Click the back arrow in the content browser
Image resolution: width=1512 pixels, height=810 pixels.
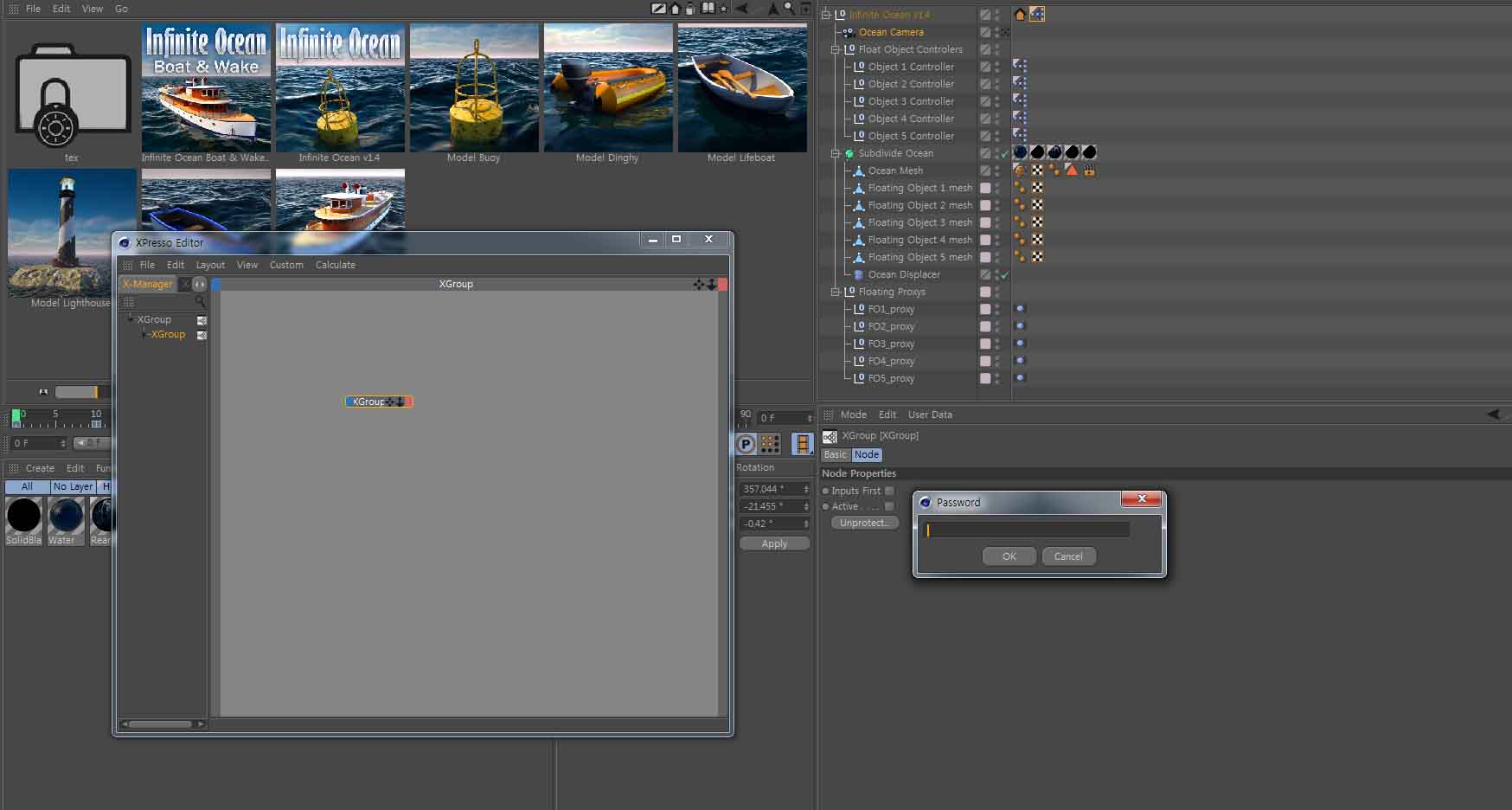tap(742, 9)
